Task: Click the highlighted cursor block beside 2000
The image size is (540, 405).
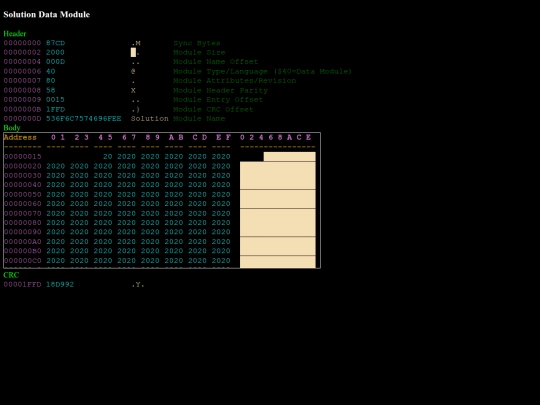Action: [133, 52]
